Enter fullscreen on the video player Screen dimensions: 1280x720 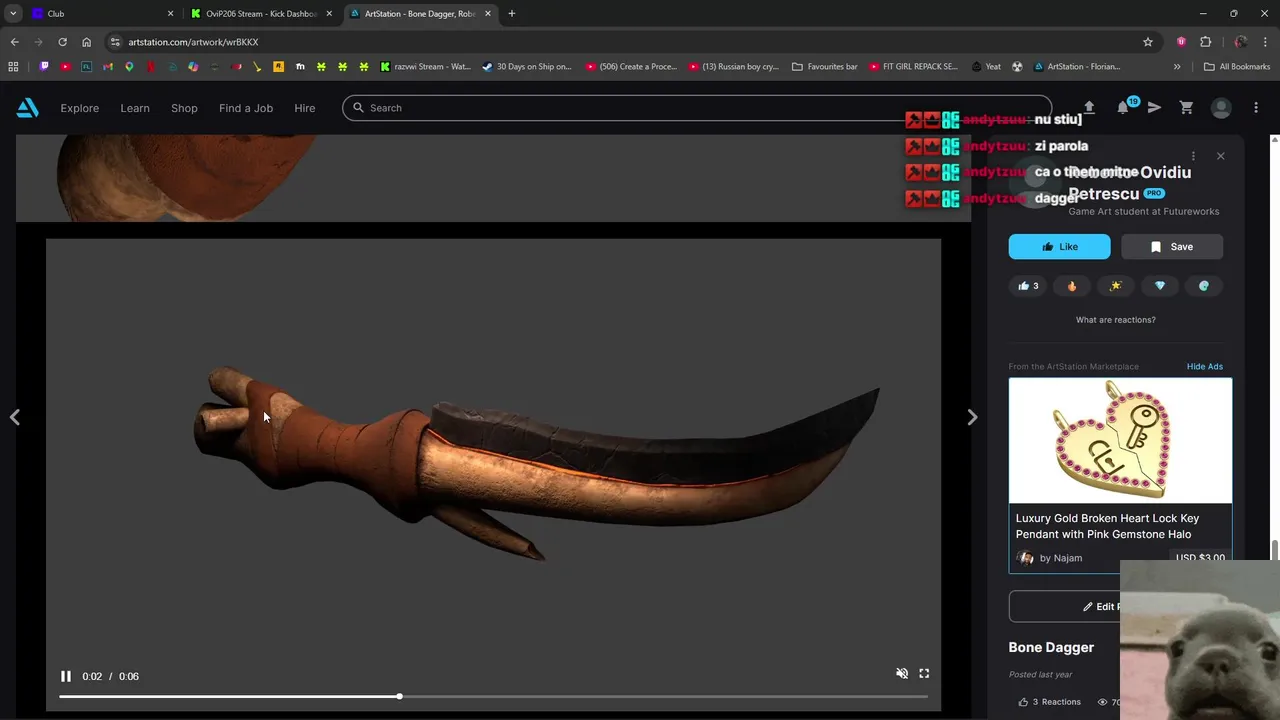(x=924, y=674)
